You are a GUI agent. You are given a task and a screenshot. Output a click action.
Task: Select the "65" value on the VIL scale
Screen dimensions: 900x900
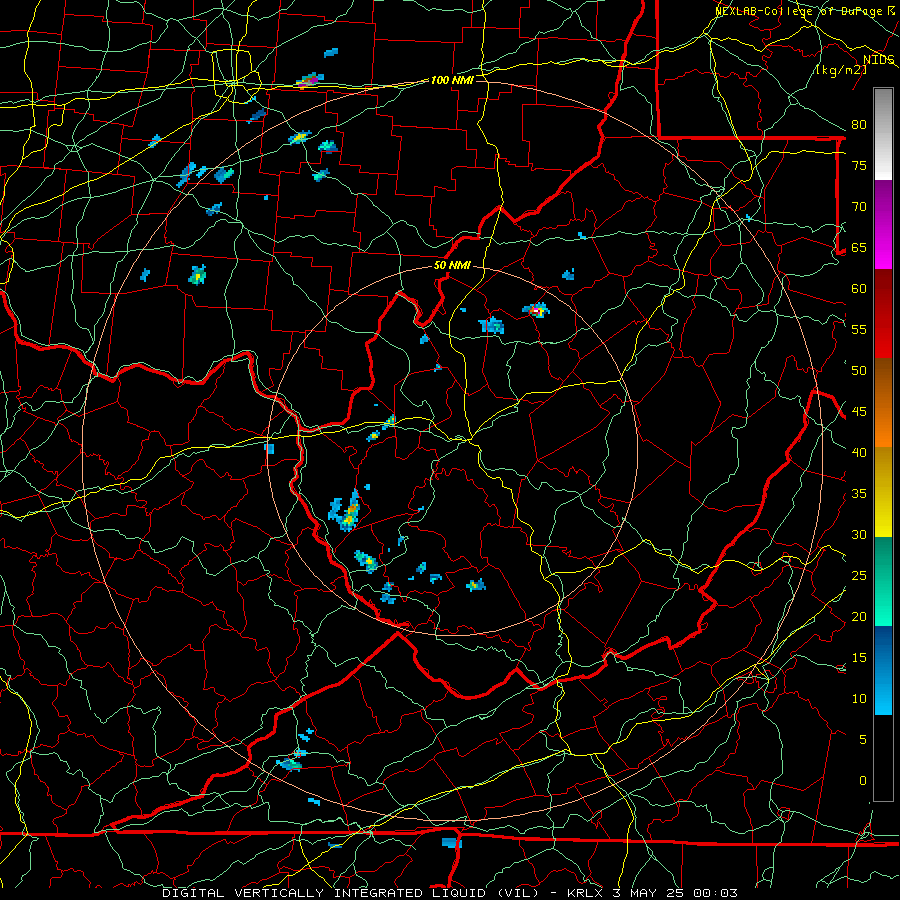pyautogui.click(x=859, y=248)
